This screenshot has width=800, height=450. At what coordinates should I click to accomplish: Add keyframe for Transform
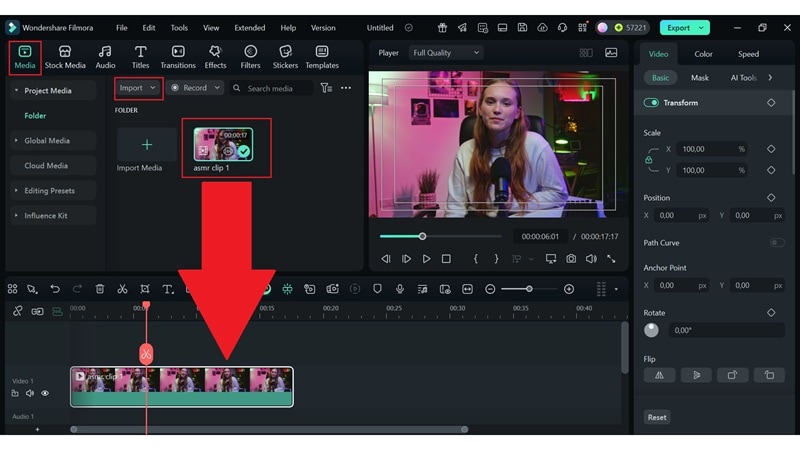pyautogui.click(x=771, y=103)
